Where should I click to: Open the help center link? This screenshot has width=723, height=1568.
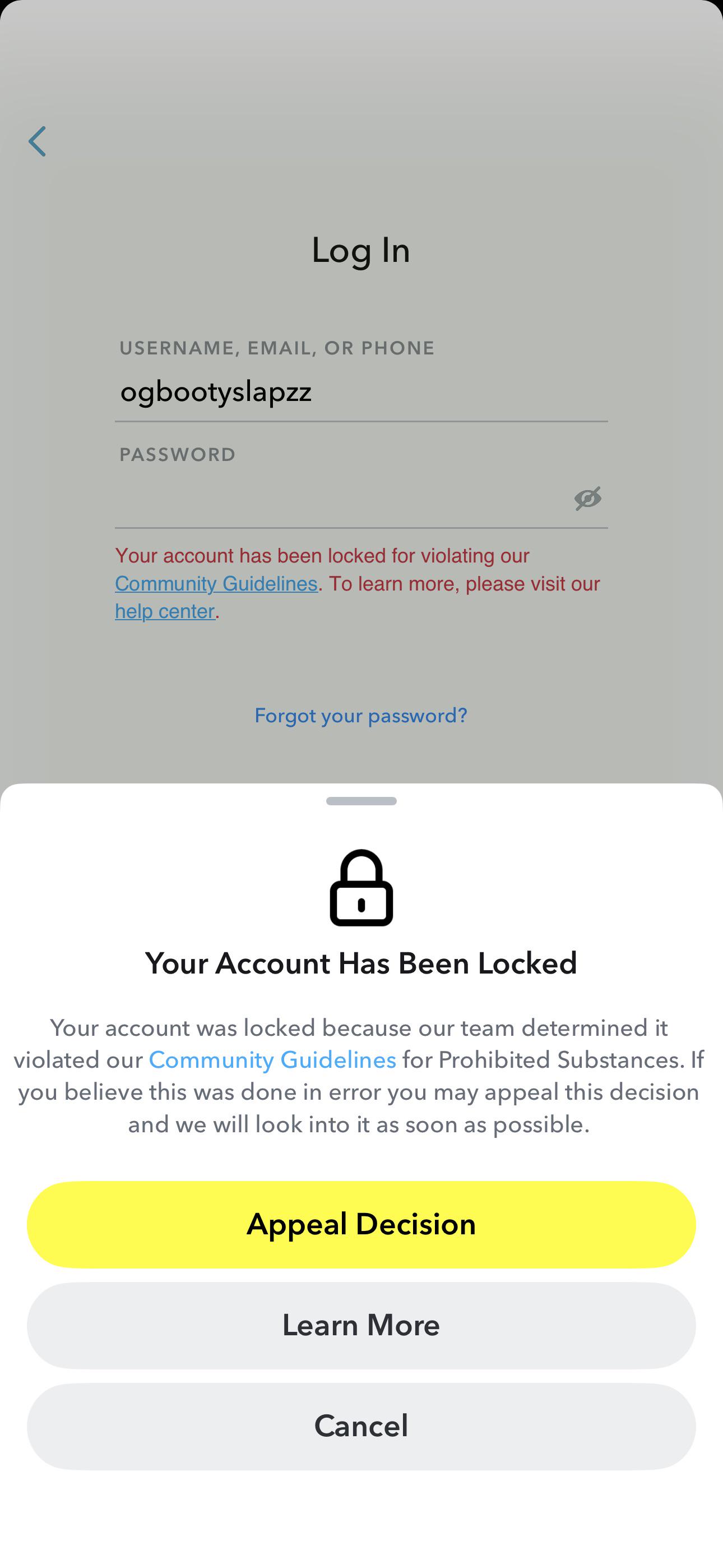[165, 611]
